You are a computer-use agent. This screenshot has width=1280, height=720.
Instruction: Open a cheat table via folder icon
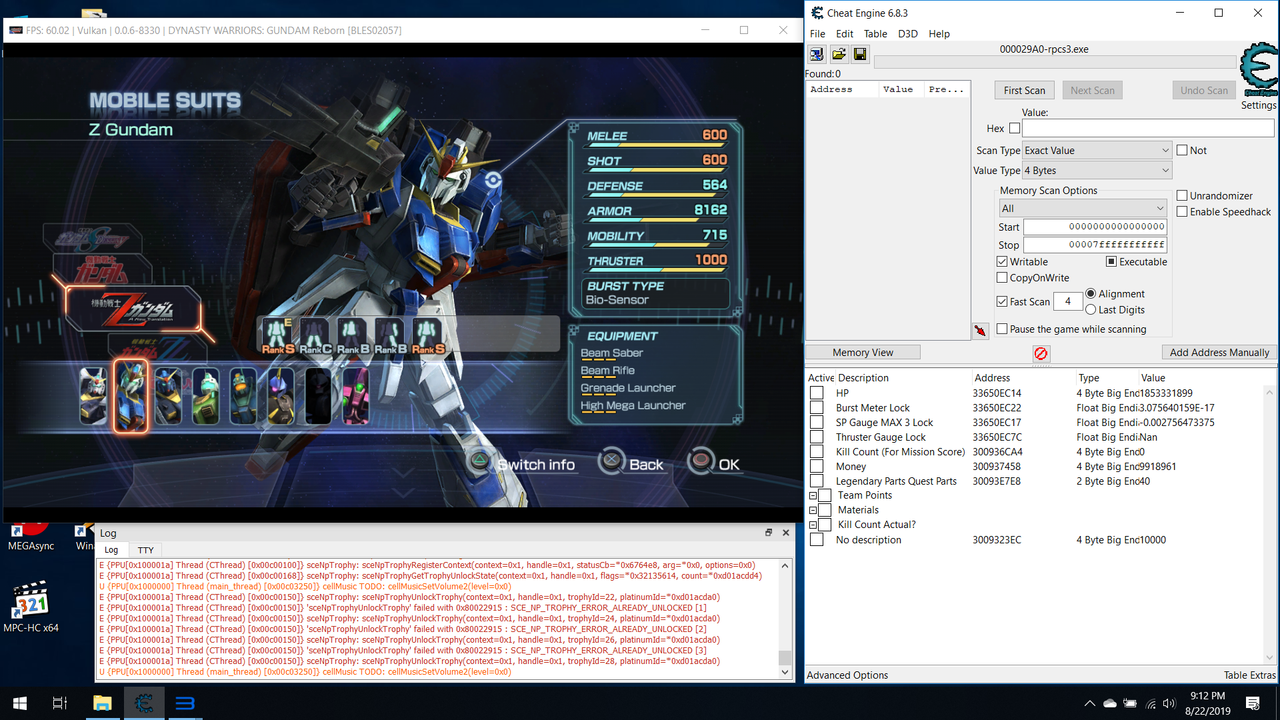click(x=838, y=53)
